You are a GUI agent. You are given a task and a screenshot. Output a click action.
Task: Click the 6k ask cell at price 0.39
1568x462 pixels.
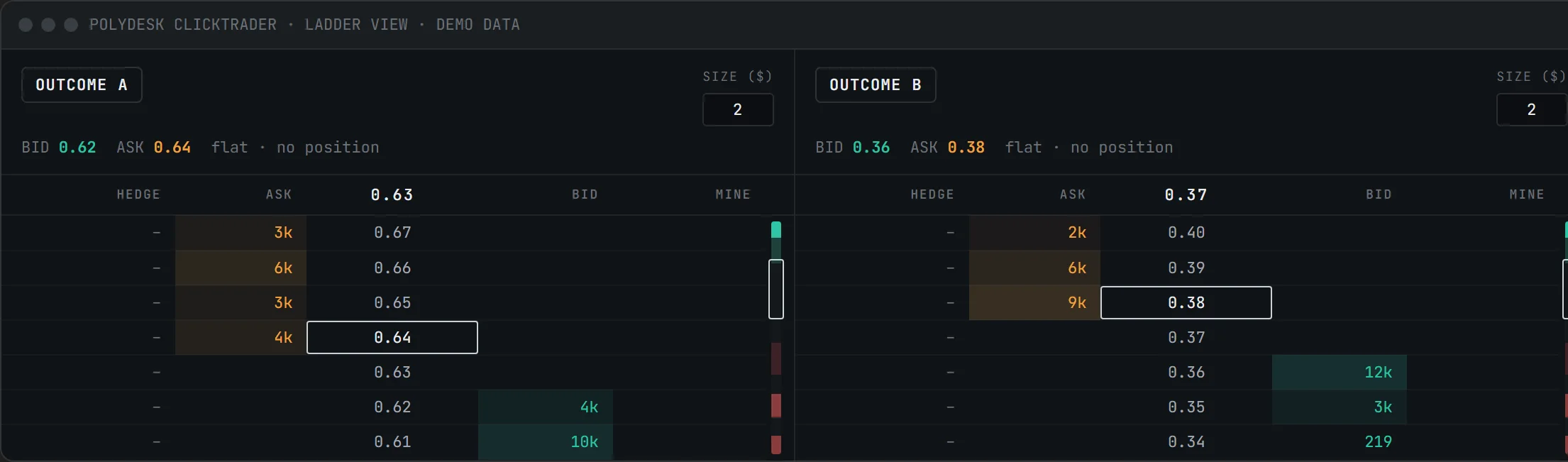pyautogui.click(x=1035, y=268)
